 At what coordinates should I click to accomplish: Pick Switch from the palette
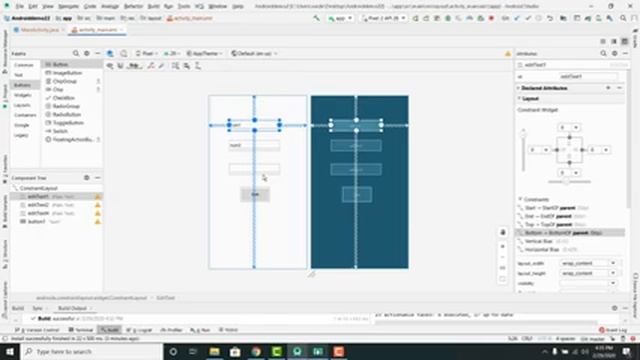pos(60,131)
